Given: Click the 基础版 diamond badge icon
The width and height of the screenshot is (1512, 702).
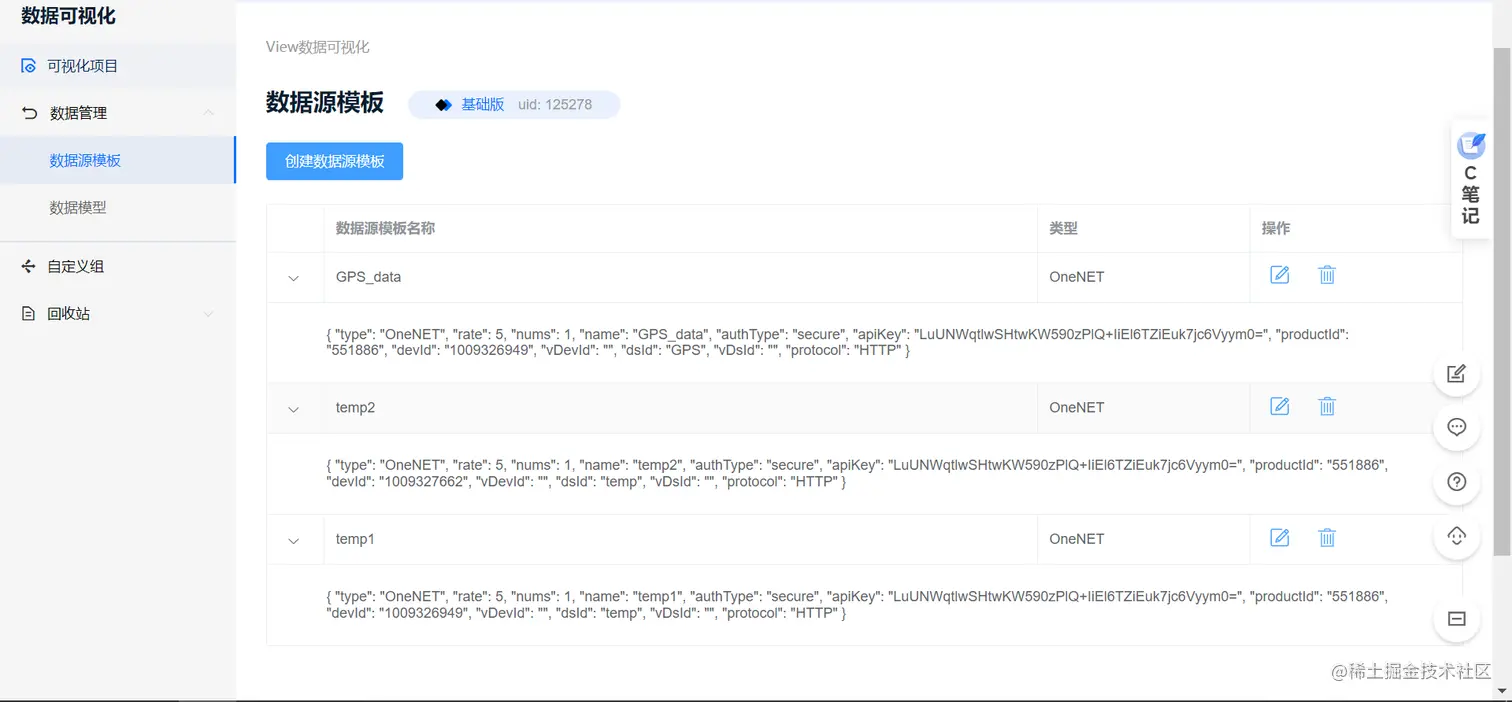Looking at the screenshot, I should point(444,104).
